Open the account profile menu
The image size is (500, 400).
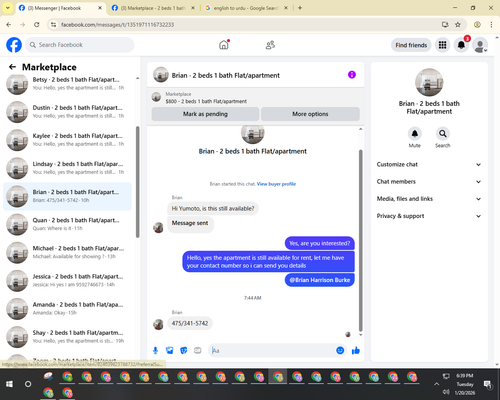(480, 45)
